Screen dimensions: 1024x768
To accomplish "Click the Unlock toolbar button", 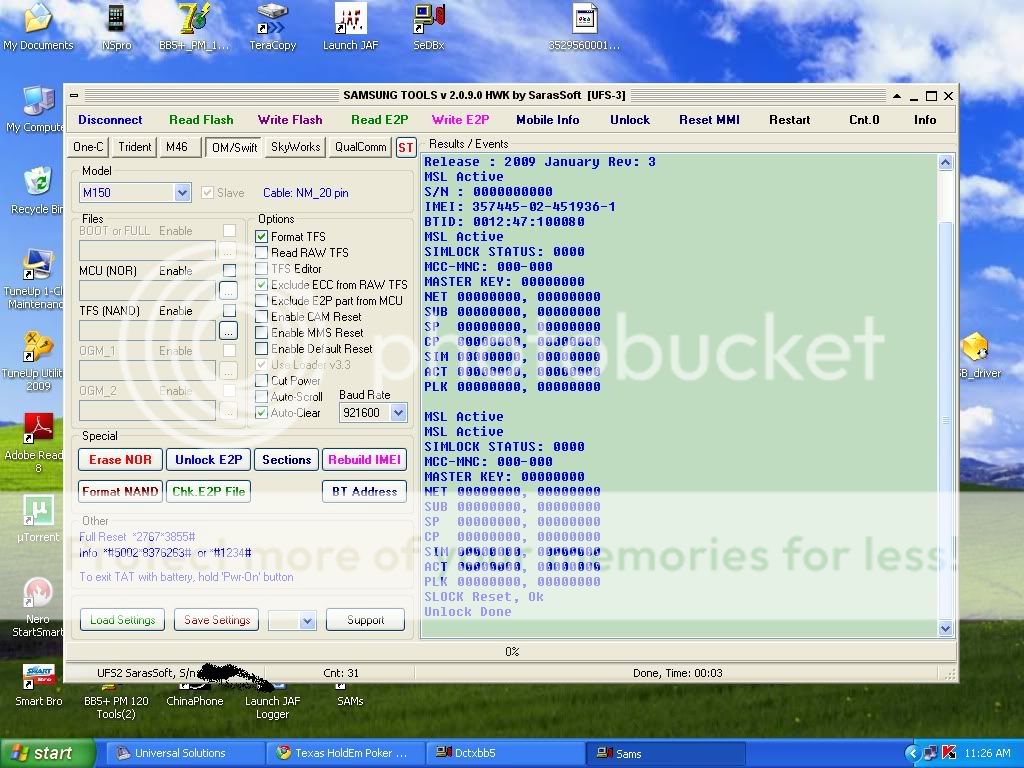I will pyautogui.click(x=630, y=120).
